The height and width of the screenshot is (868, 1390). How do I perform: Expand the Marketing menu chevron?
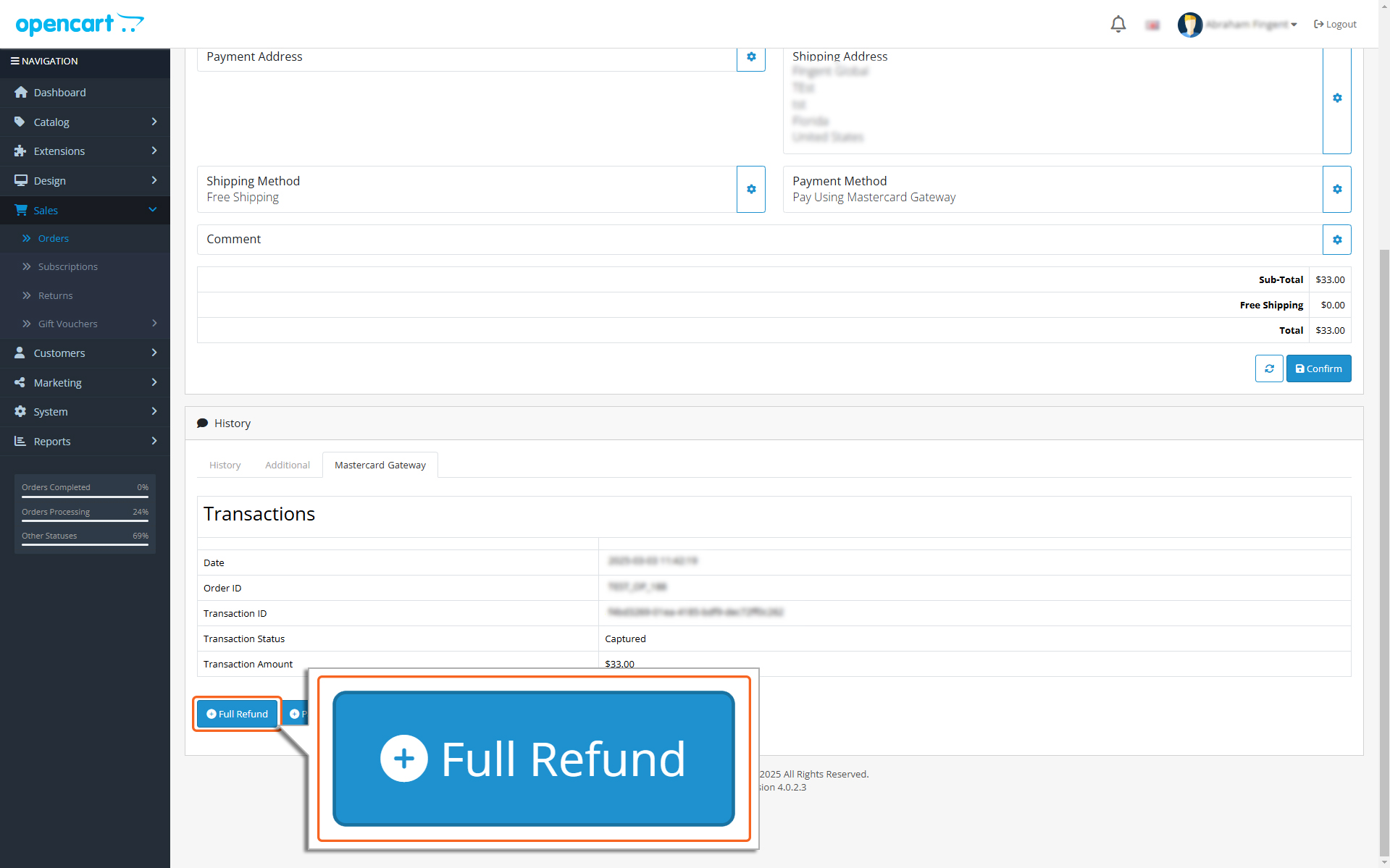pyautogui.click(x=154, y=382)
